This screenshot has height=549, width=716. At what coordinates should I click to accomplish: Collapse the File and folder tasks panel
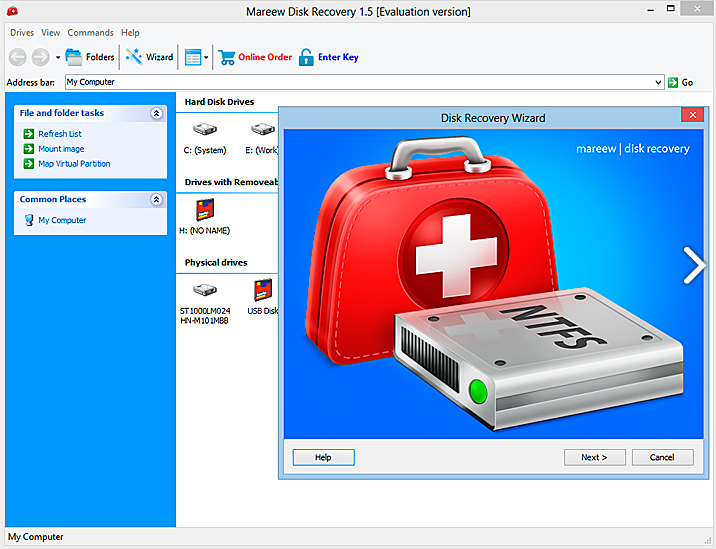point(156,114)
